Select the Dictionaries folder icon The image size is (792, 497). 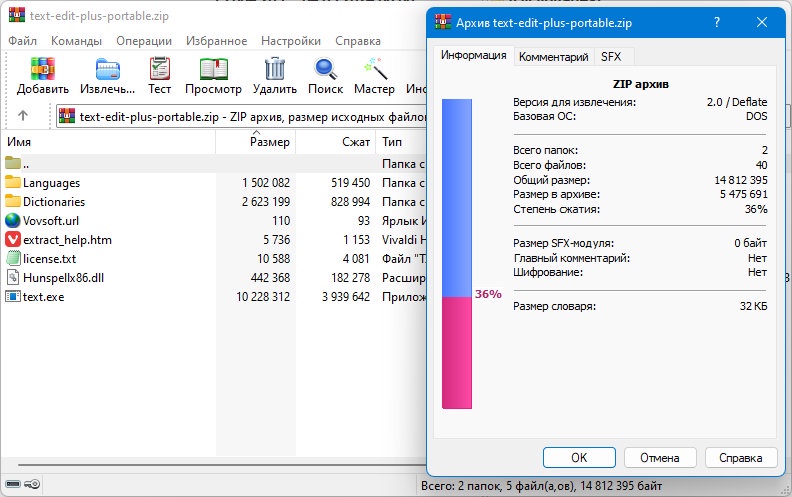(13, 201)
